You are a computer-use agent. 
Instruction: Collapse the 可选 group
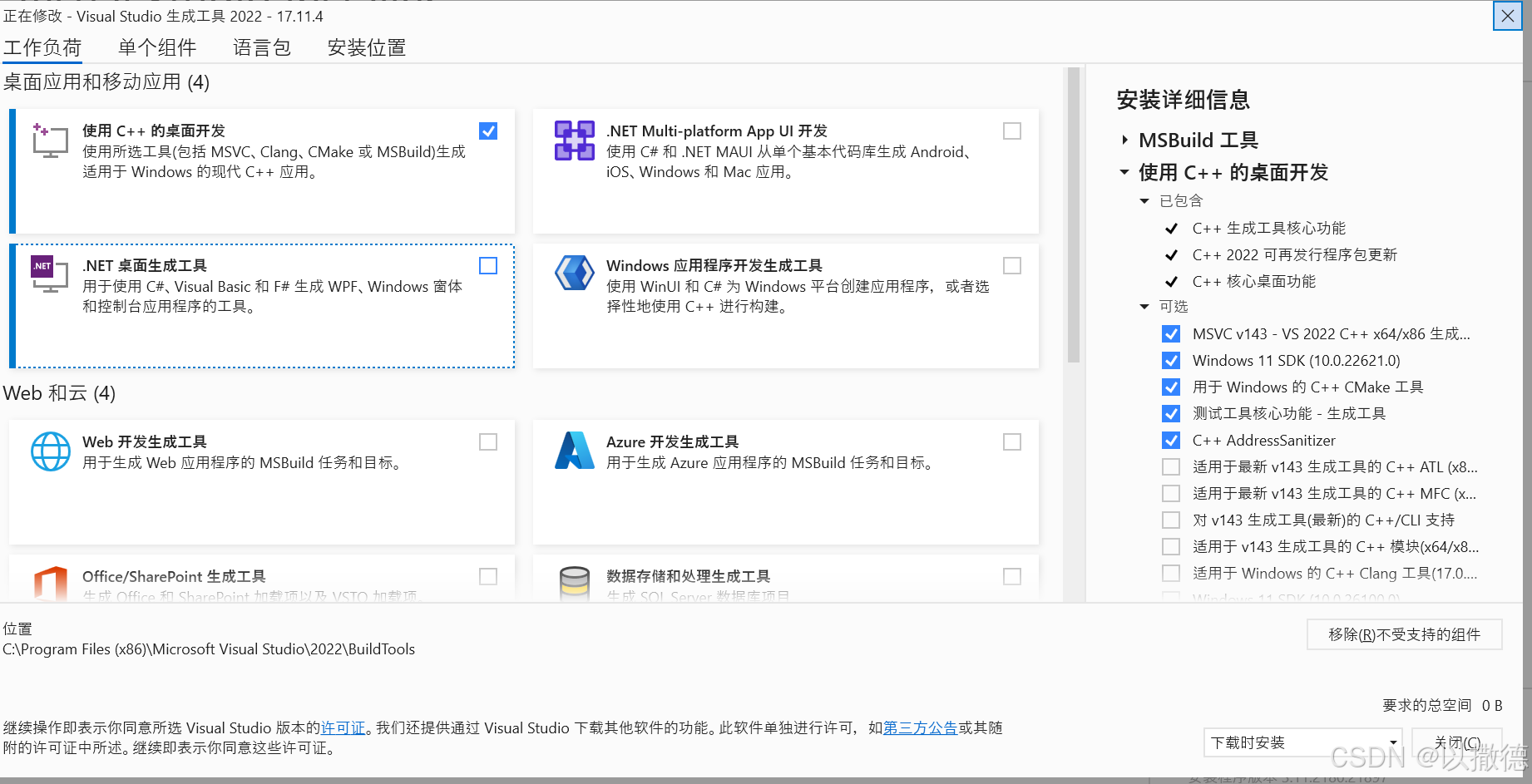tap(1144, 307)
